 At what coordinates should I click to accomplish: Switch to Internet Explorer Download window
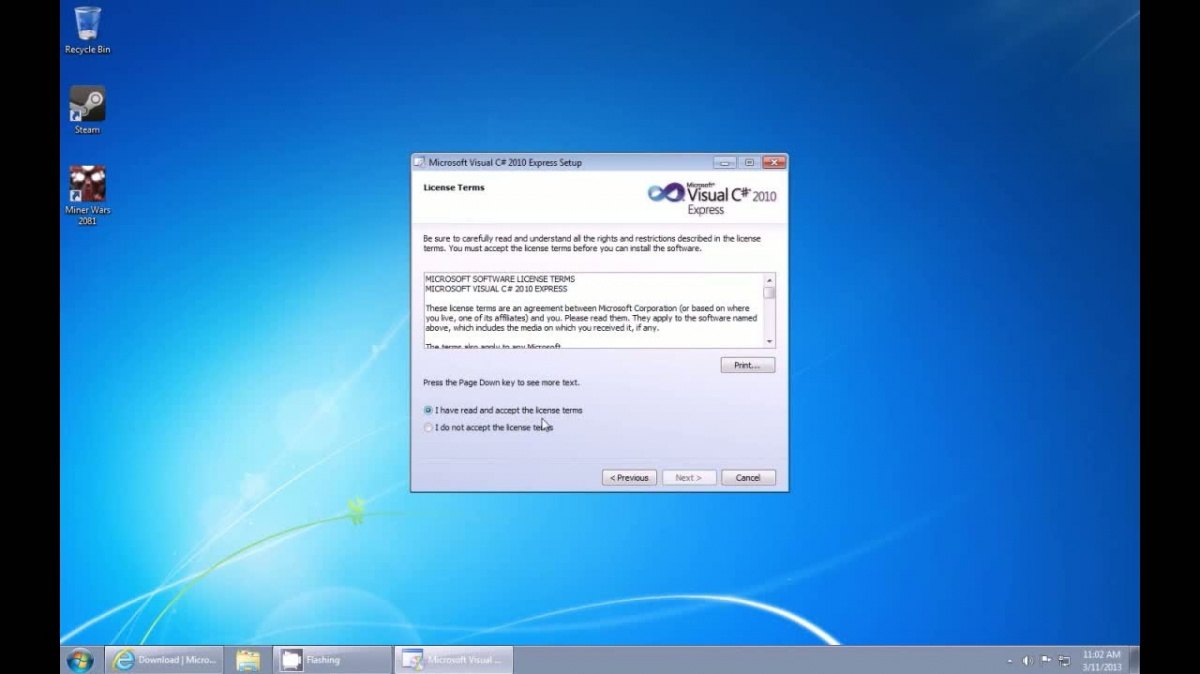tap(164, 660)
